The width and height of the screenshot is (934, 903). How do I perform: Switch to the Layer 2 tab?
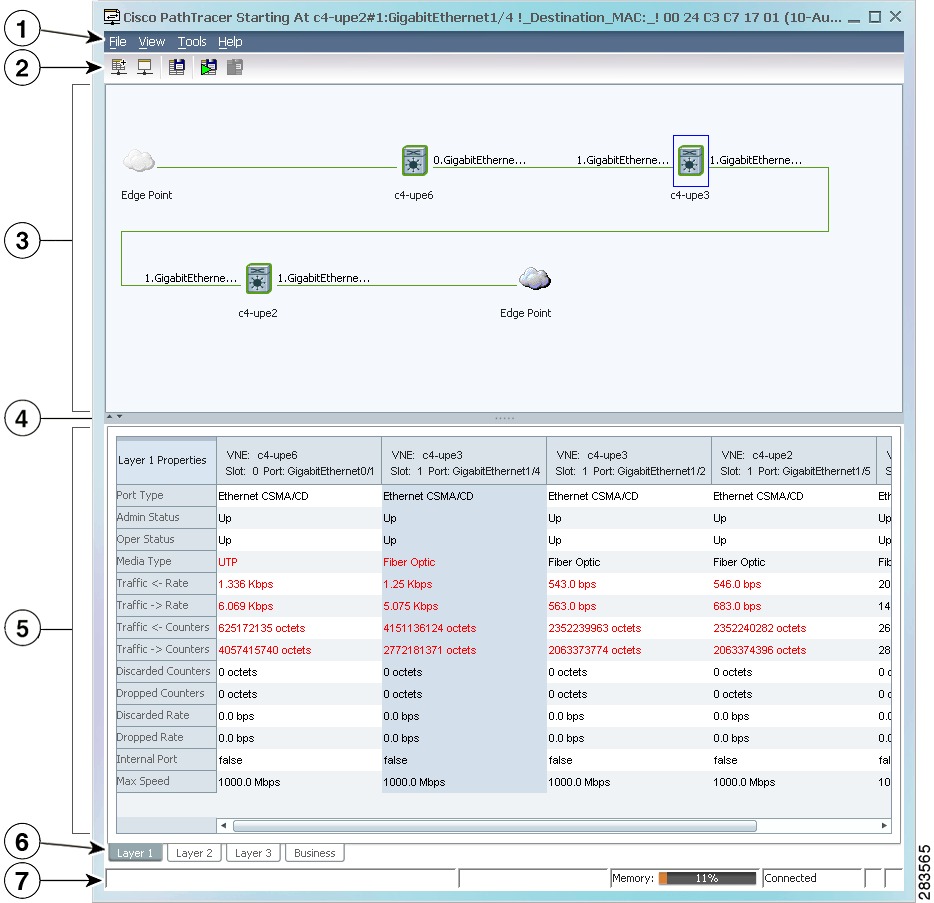pyautogui.click(x=194, y=853)
